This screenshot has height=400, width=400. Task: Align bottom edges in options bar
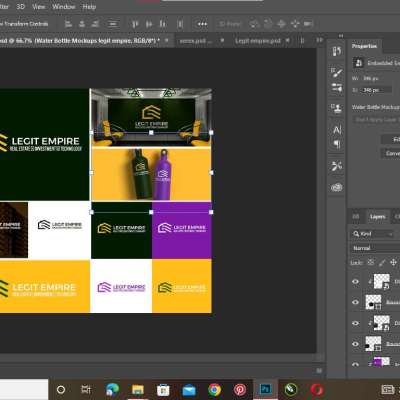(x=162, y=24)
